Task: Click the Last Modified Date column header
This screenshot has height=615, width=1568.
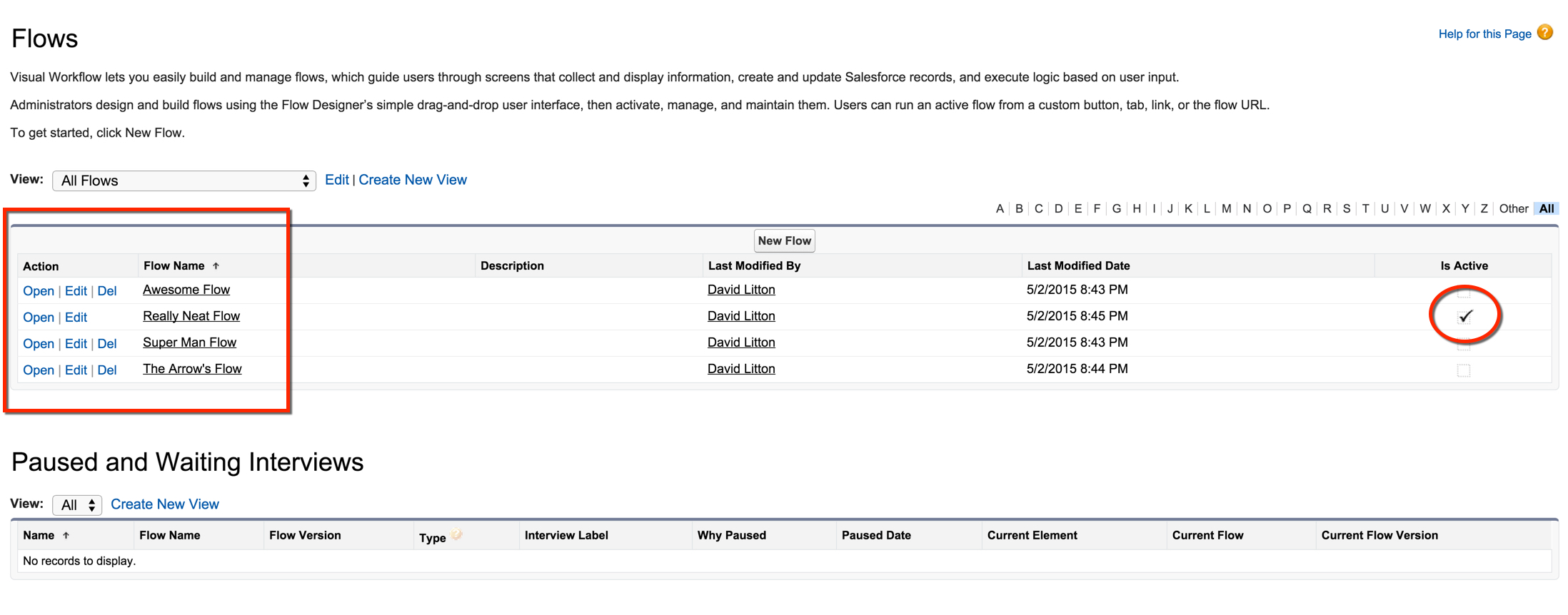Action: point(1078,266)
